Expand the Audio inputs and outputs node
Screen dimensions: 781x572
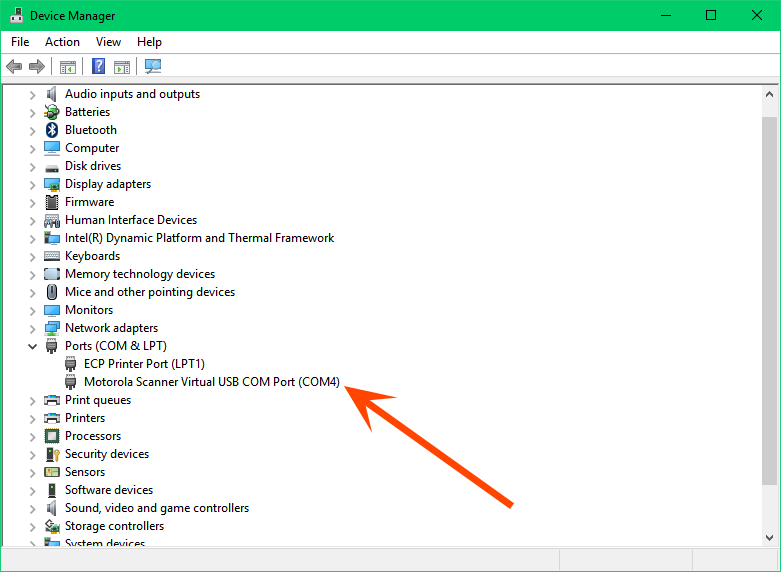pyautogui.click(x=32, y=94)
